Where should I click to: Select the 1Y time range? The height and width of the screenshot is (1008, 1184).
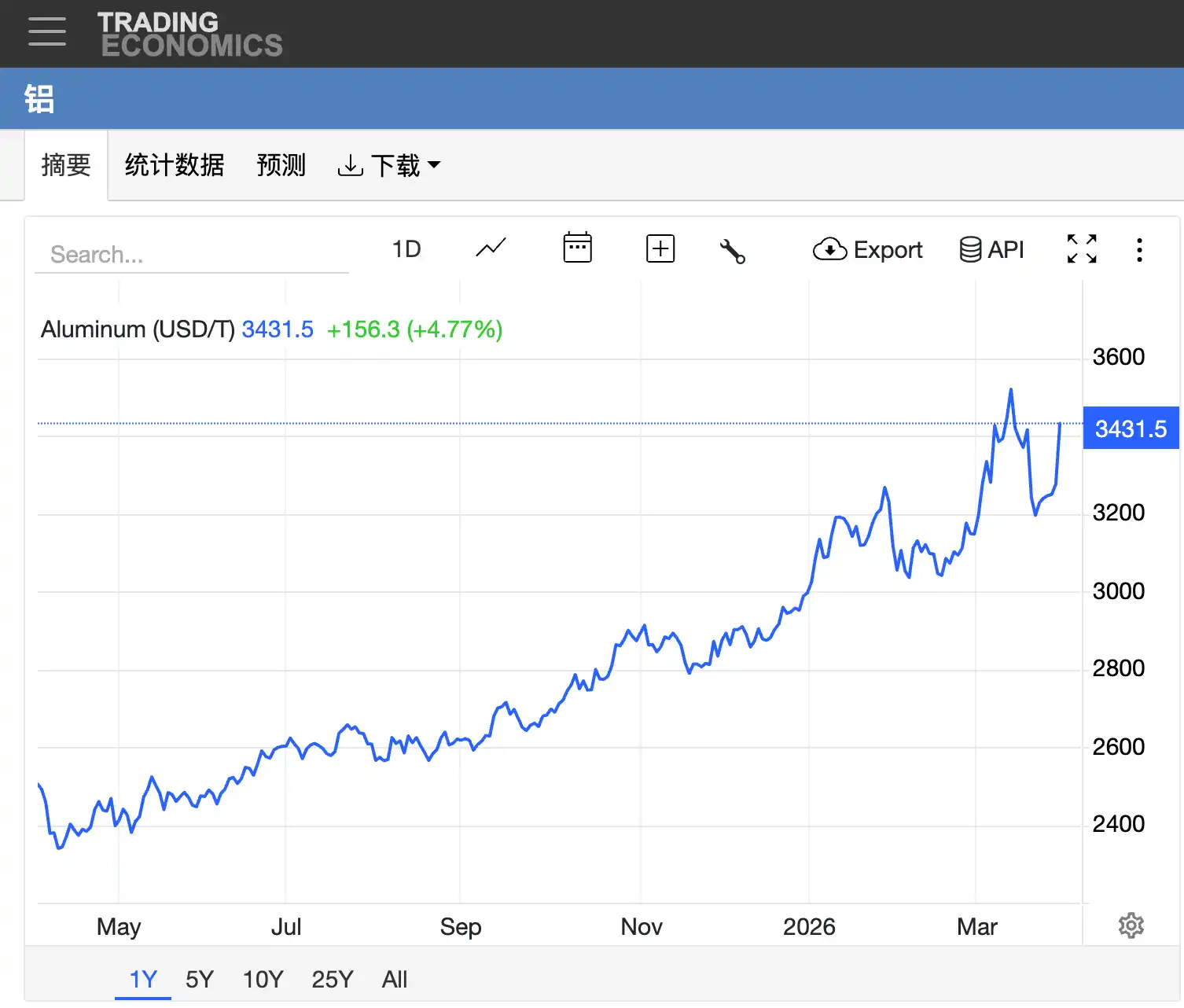tap(143, 979)
